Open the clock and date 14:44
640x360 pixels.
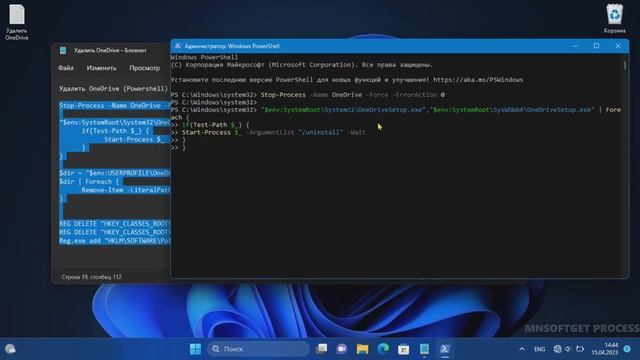pyautogui.click(x=605, y=349)
